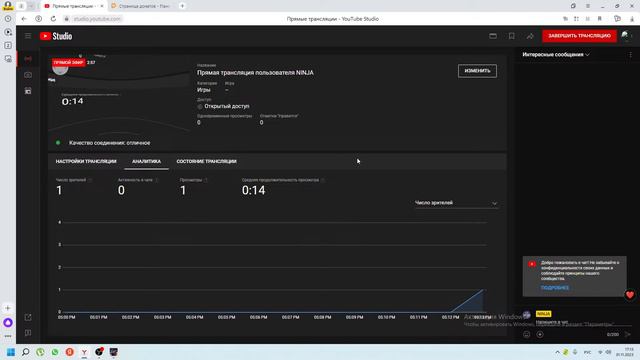This screenshot has height=360, width=640.
Task: Open browser sidebar history clock icon
Action: point(8,19)
